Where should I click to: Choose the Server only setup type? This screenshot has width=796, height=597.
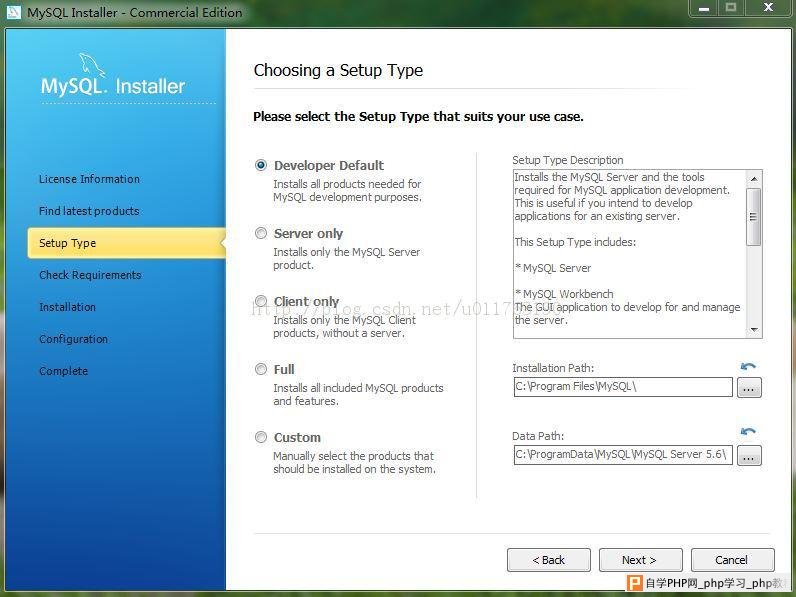coord(261,233)
